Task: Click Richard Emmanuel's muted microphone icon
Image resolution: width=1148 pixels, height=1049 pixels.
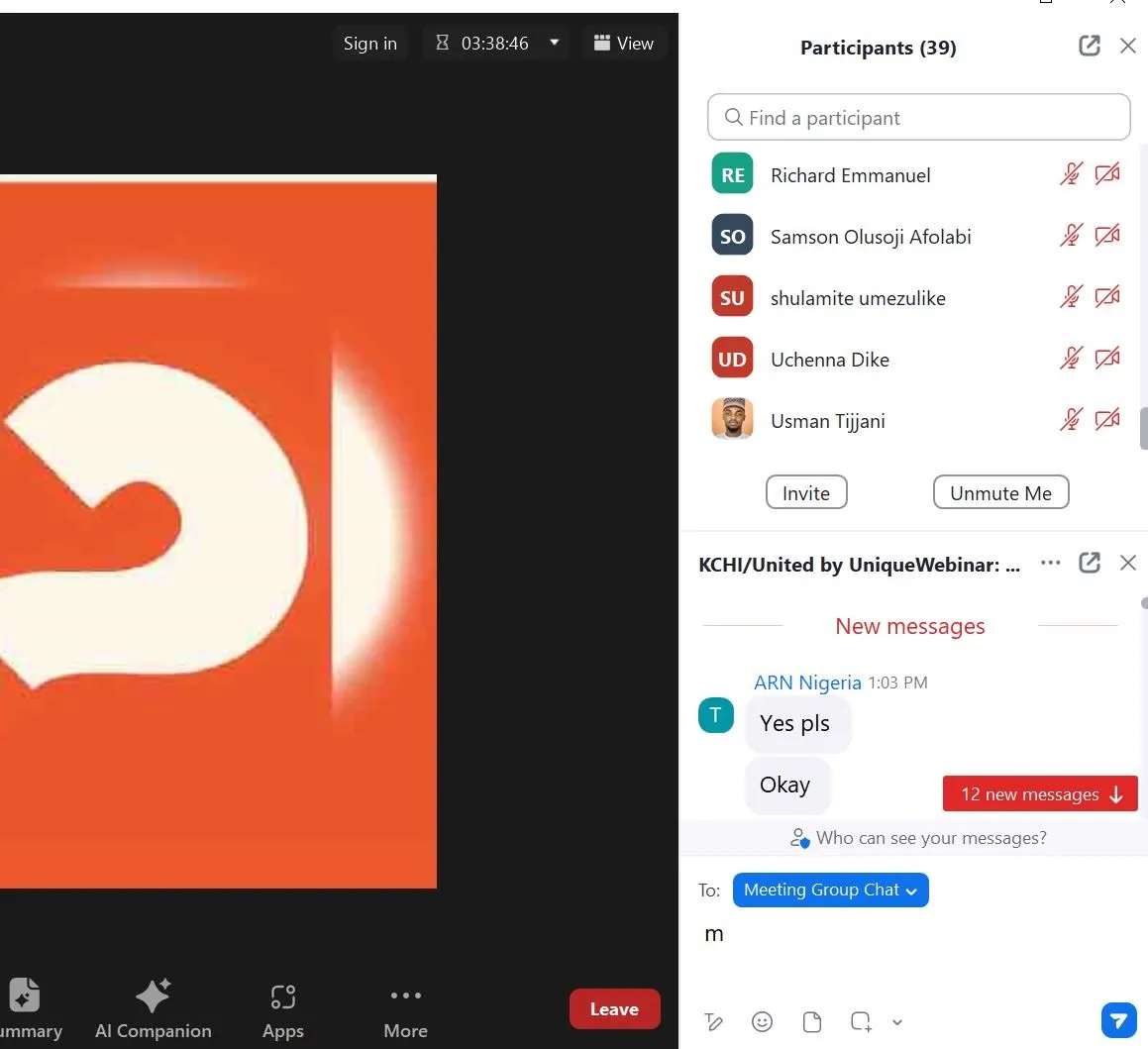Action: pos(1071,174)
